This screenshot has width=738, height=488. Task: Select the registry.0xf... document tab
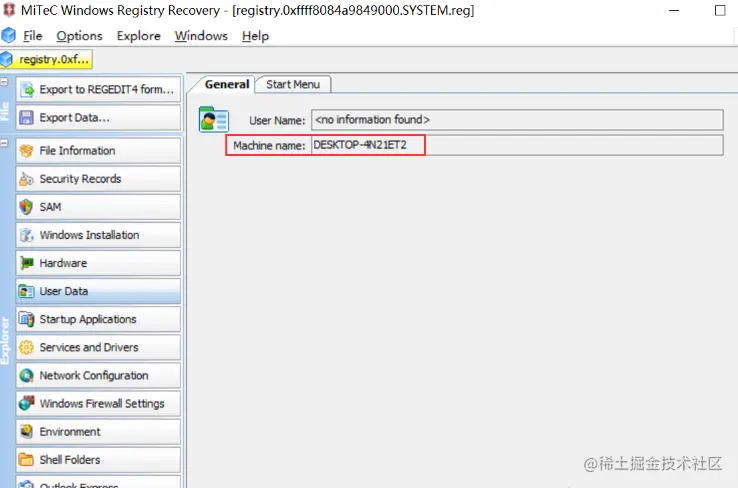46,59
